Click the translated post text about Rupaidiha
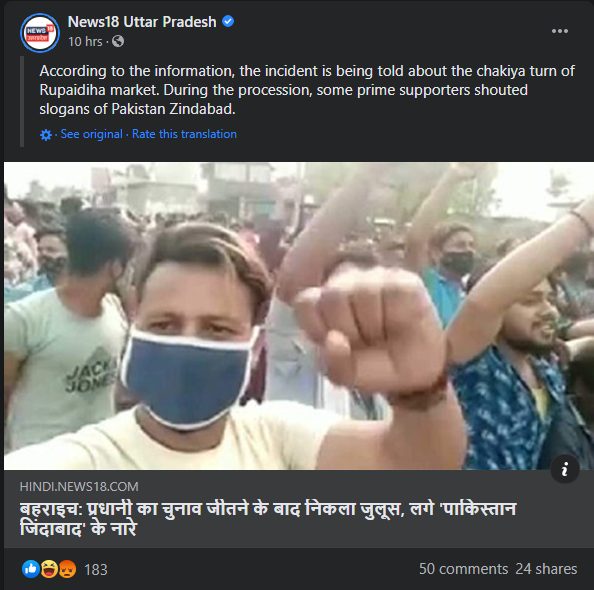594x590 pixels. pos(307,90)
